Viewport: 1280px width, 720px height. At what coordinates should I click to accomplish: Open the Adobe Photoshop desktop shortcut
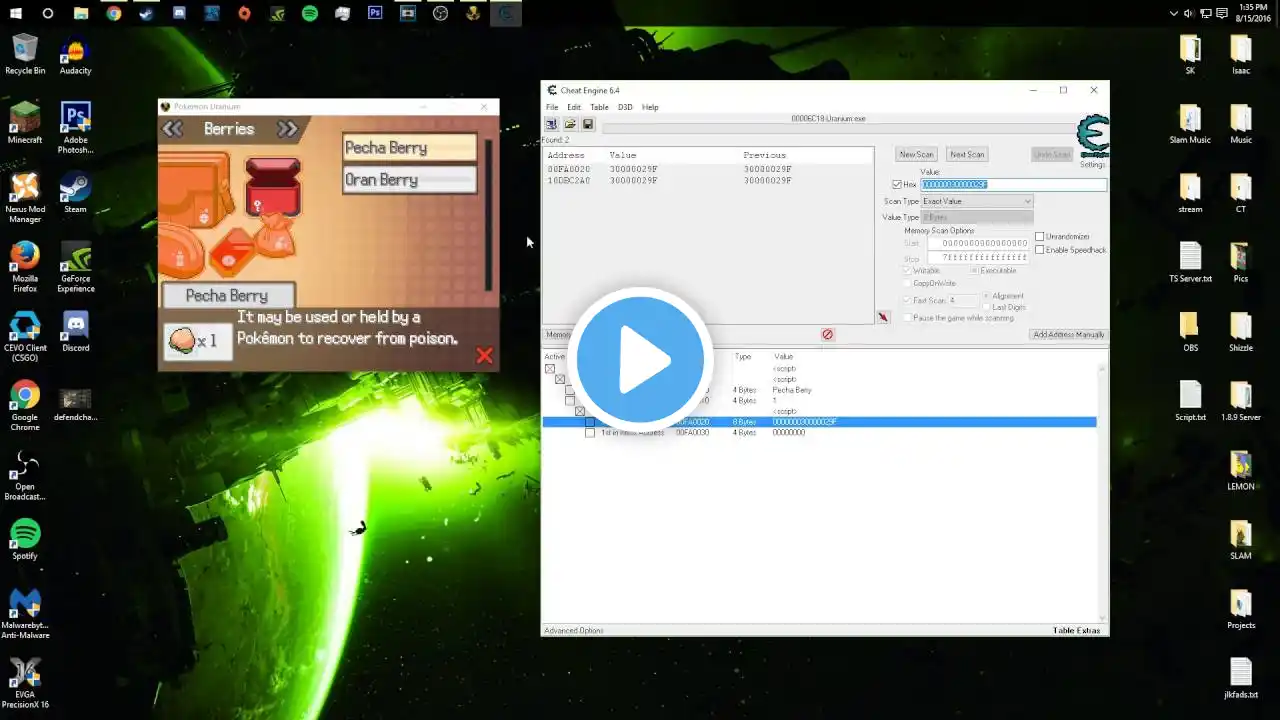pos(76,128)
